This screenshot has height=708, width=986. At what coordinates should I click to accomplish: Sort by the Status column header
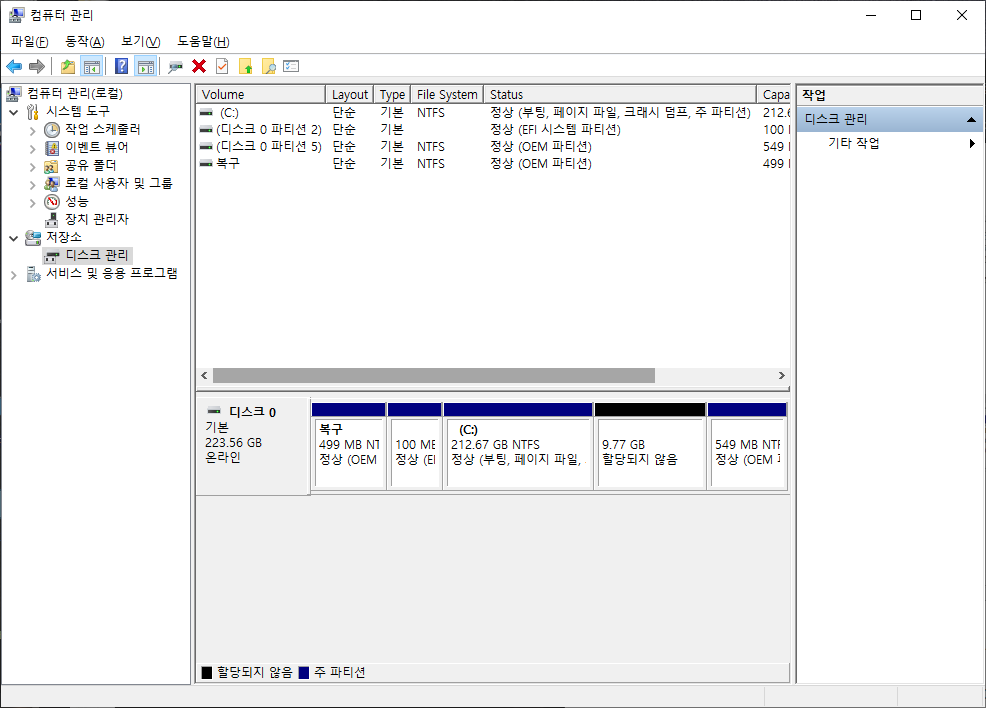pos(620,94)
